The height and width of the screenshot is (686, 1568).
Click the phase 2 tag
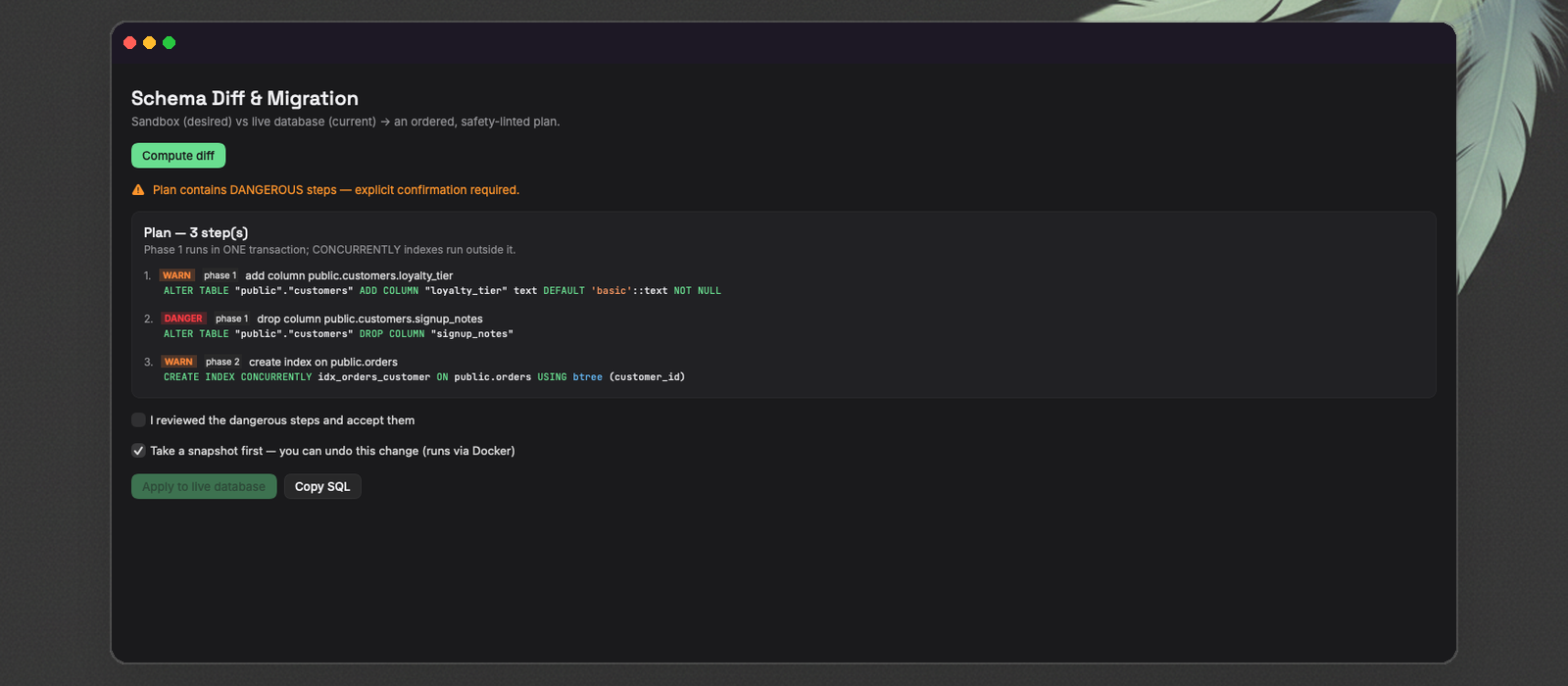click(x=222, y=362)
